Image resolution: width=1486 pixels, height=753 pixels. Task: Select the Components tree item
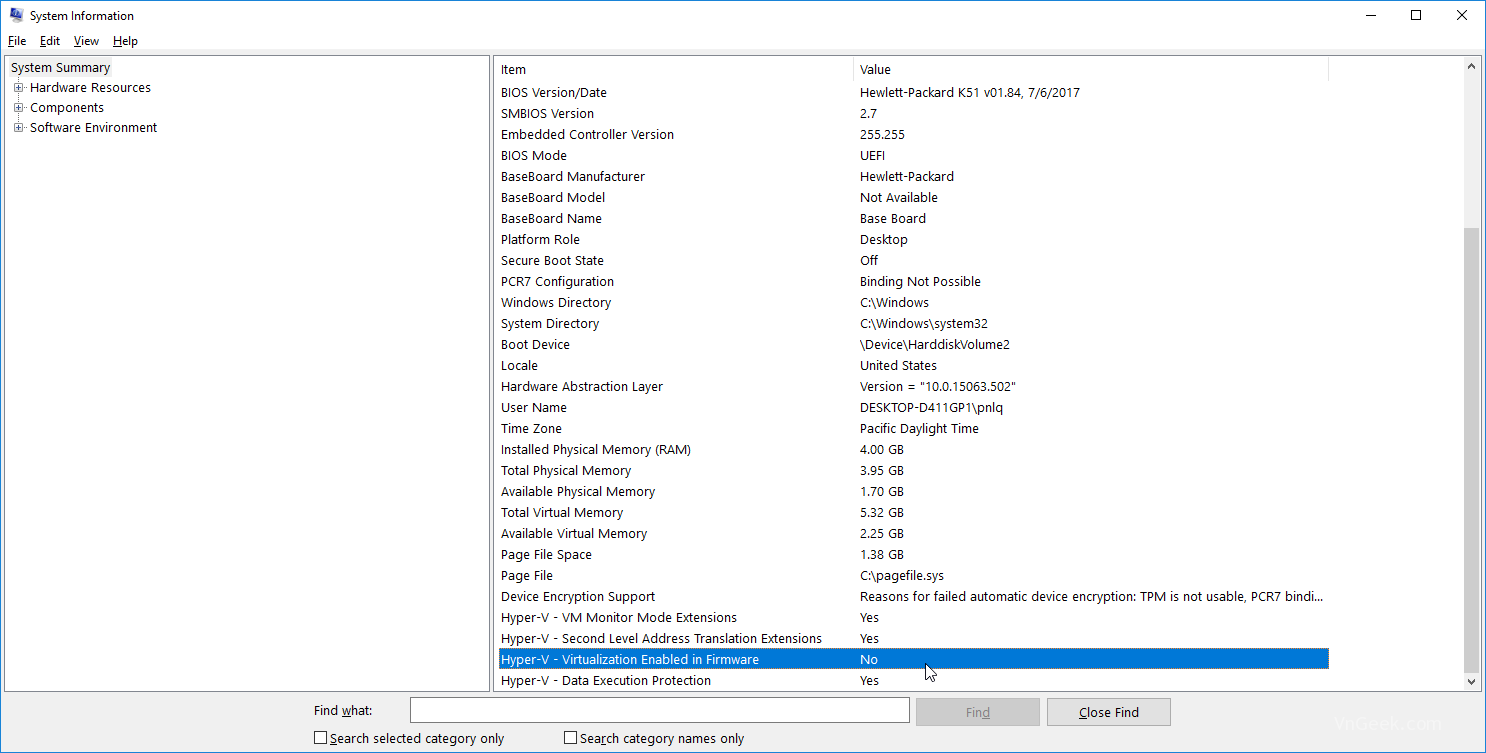pos(67,108)
